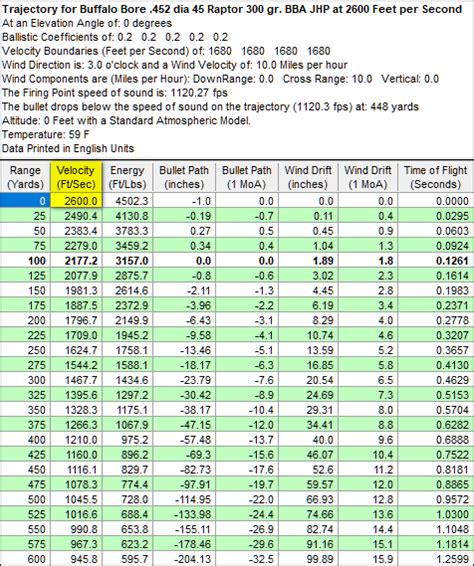Select the energy value 1945.2
Viewport: 474px width, 566px height.
127,335
